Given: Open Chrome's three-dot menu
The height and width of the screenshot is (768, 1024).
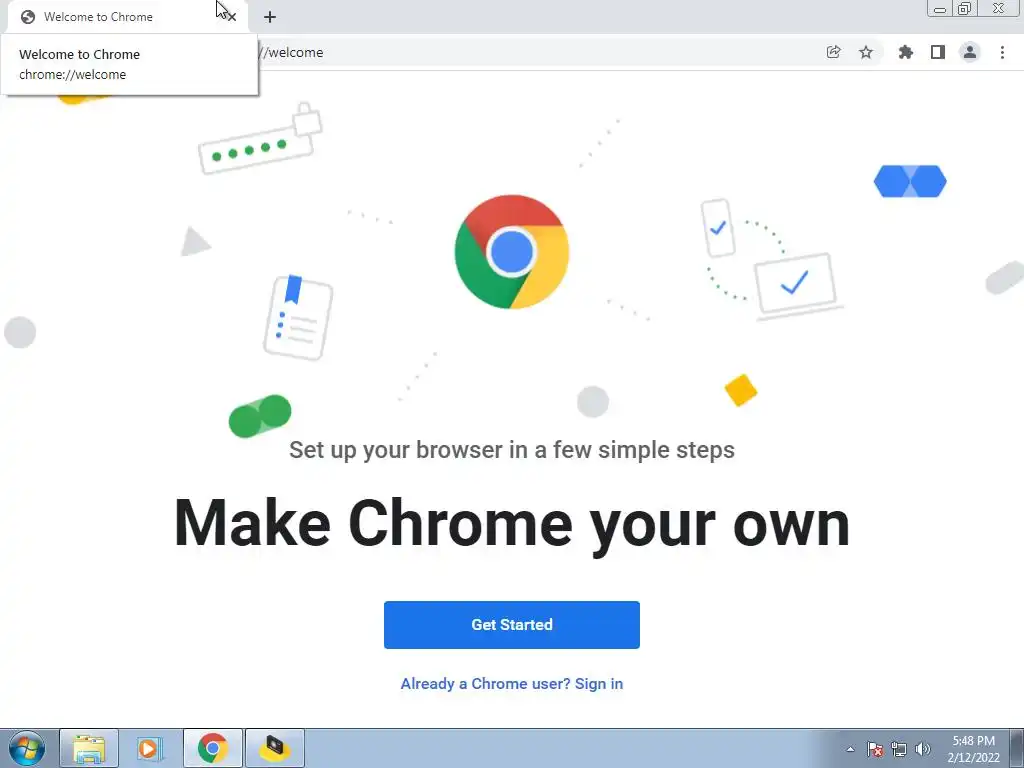Looking at the screenshot, I should pos(1002,52).
